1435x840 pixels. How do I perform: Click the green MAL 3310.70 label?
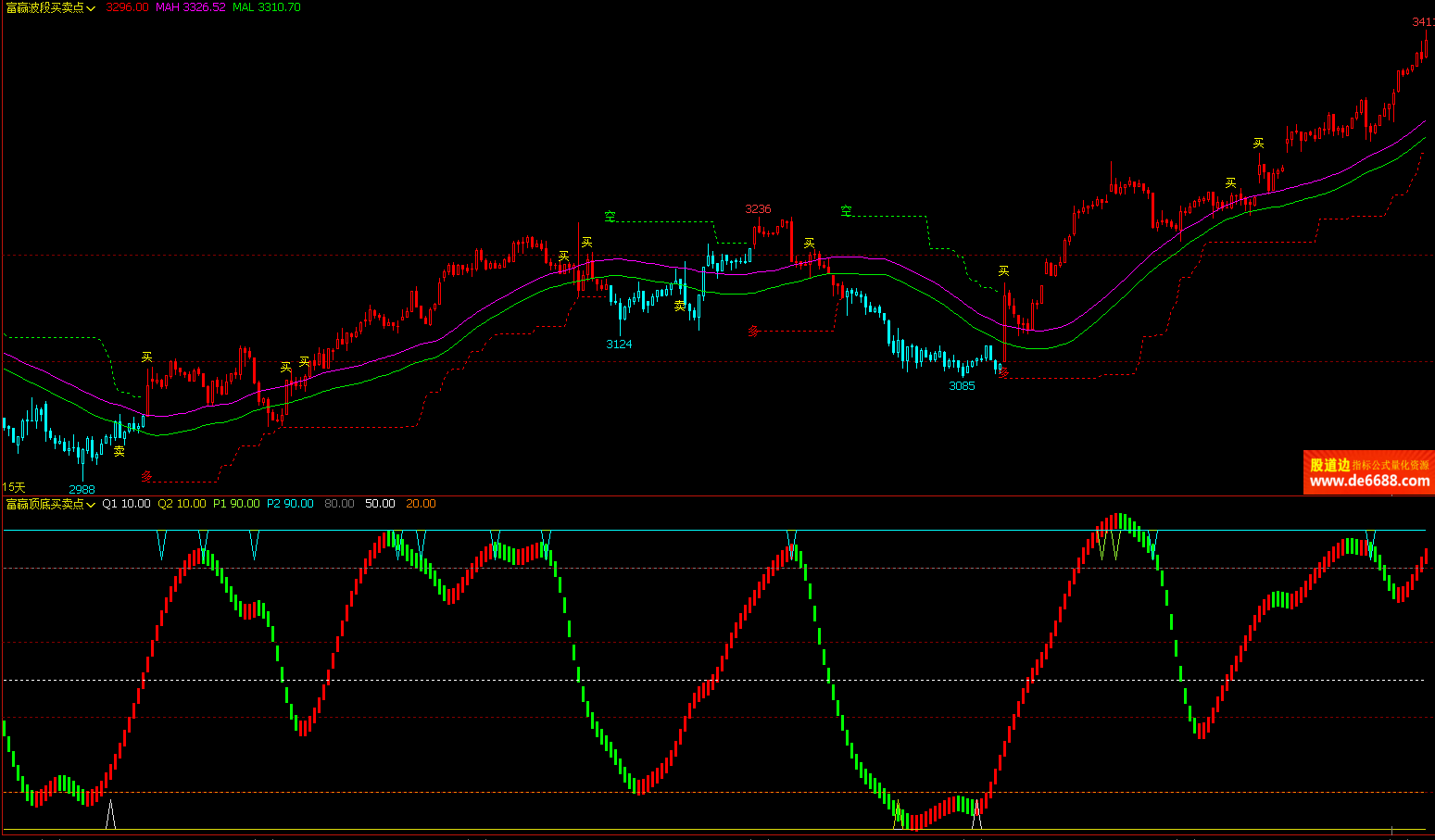click(x=266, y=7)
